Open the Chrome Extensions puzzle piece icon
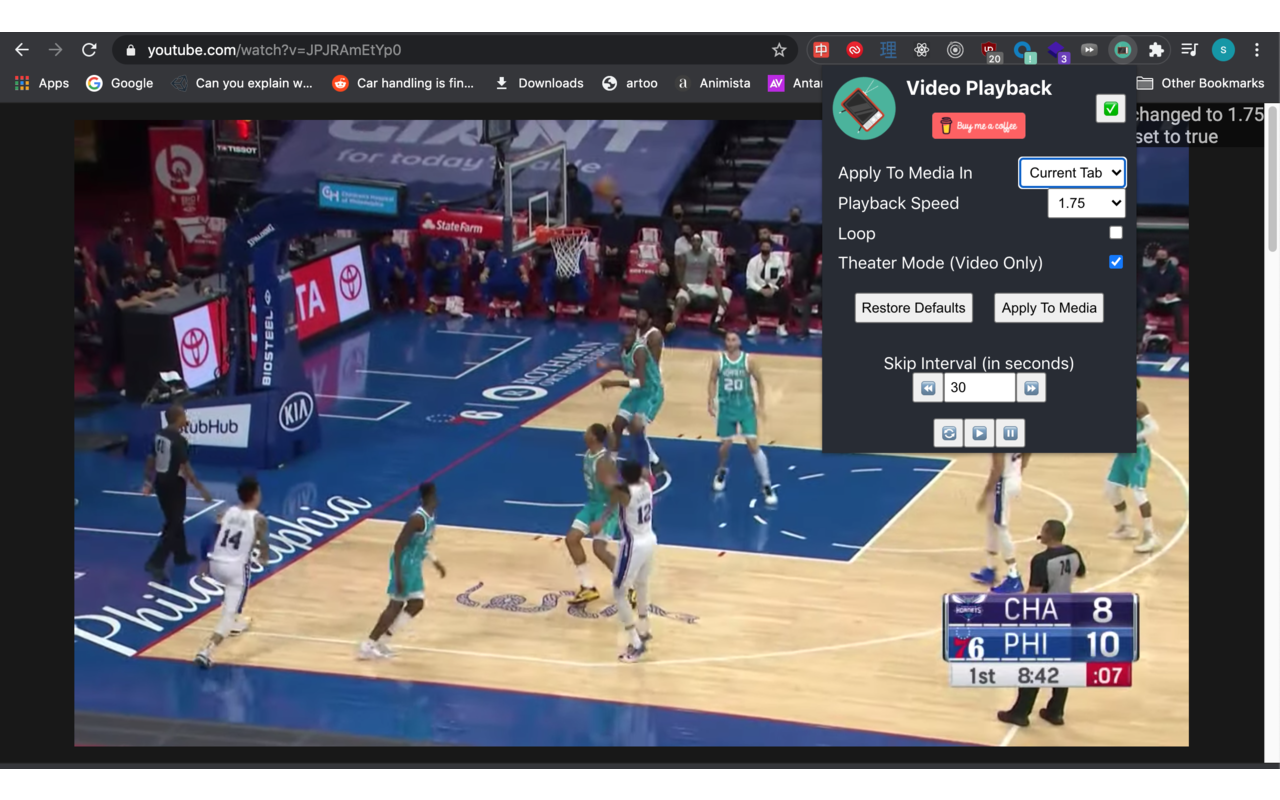Image resolution: width=1280 pixels, height=800 pixels. pos(1155,49)
